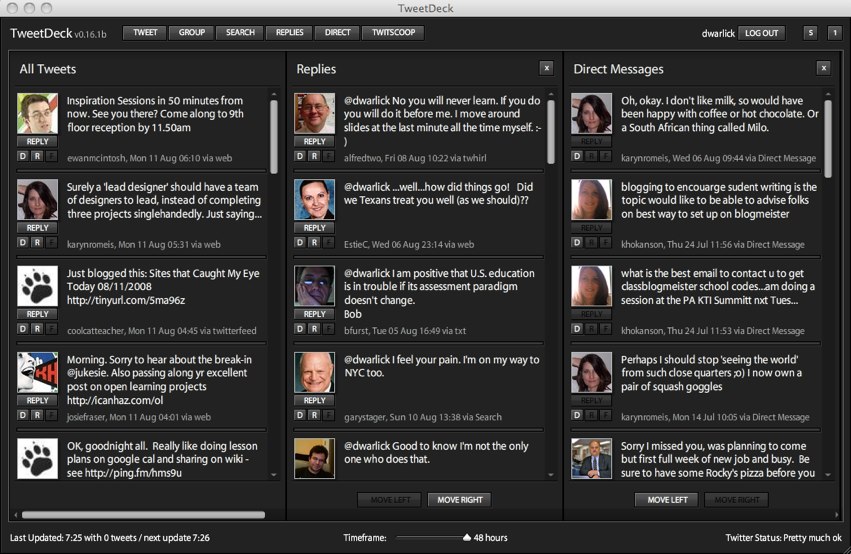Click EstieC avatar in Replies
851x554 pixels.
click(314, 200)
